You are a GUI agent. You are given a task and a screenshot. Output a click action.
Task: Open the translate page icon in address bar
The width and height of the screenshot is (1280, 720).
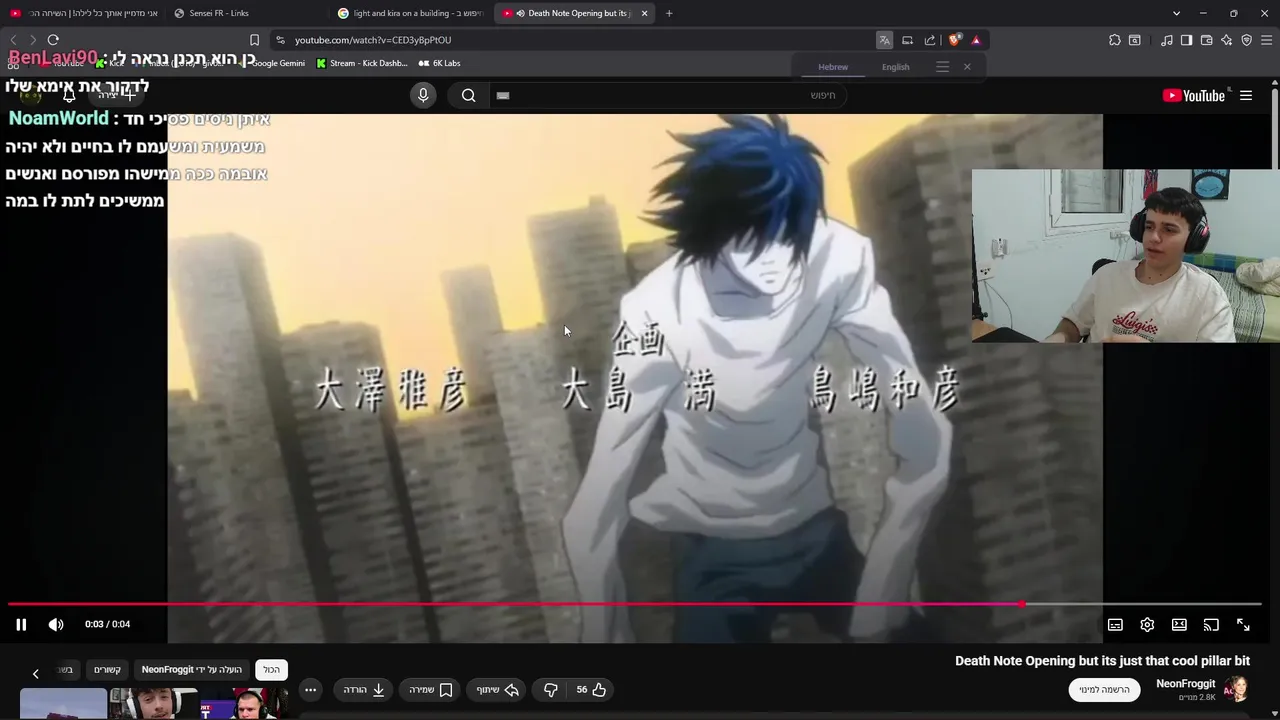(x=884, y=40)
